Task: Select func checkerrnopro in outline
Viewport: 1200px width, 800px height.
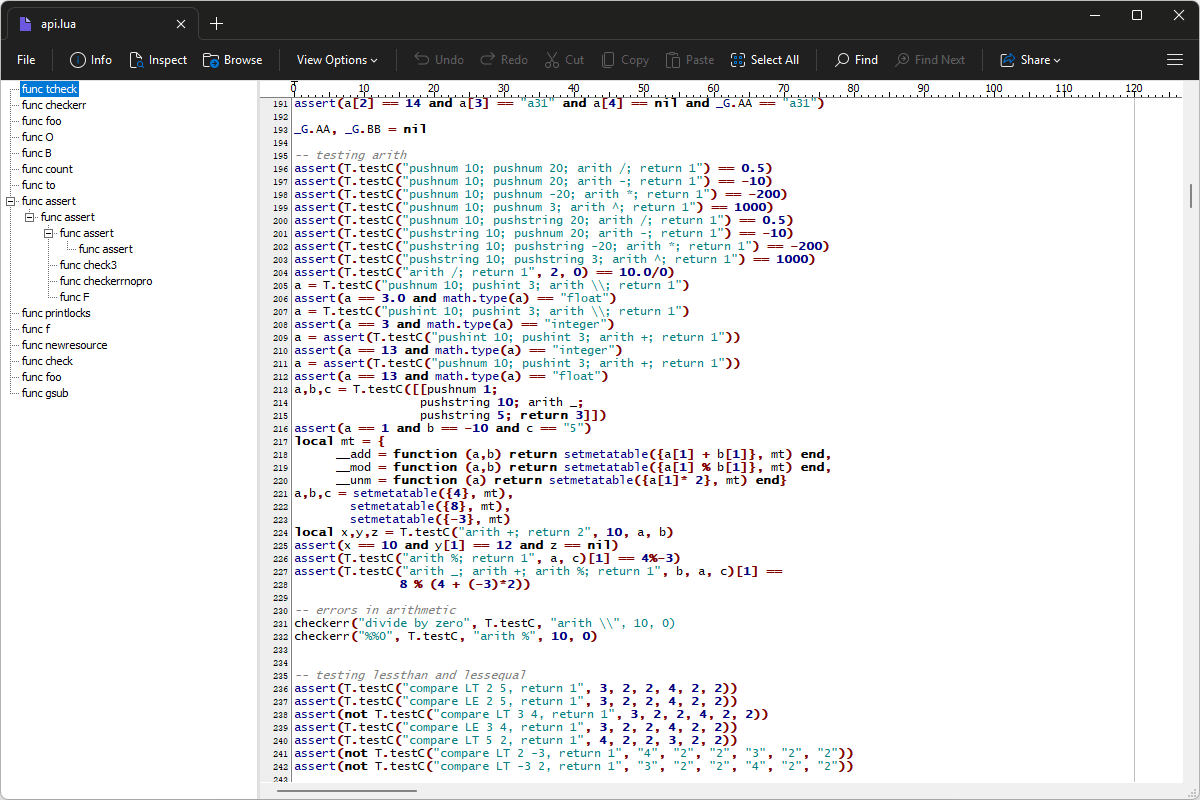Action: 106,281
